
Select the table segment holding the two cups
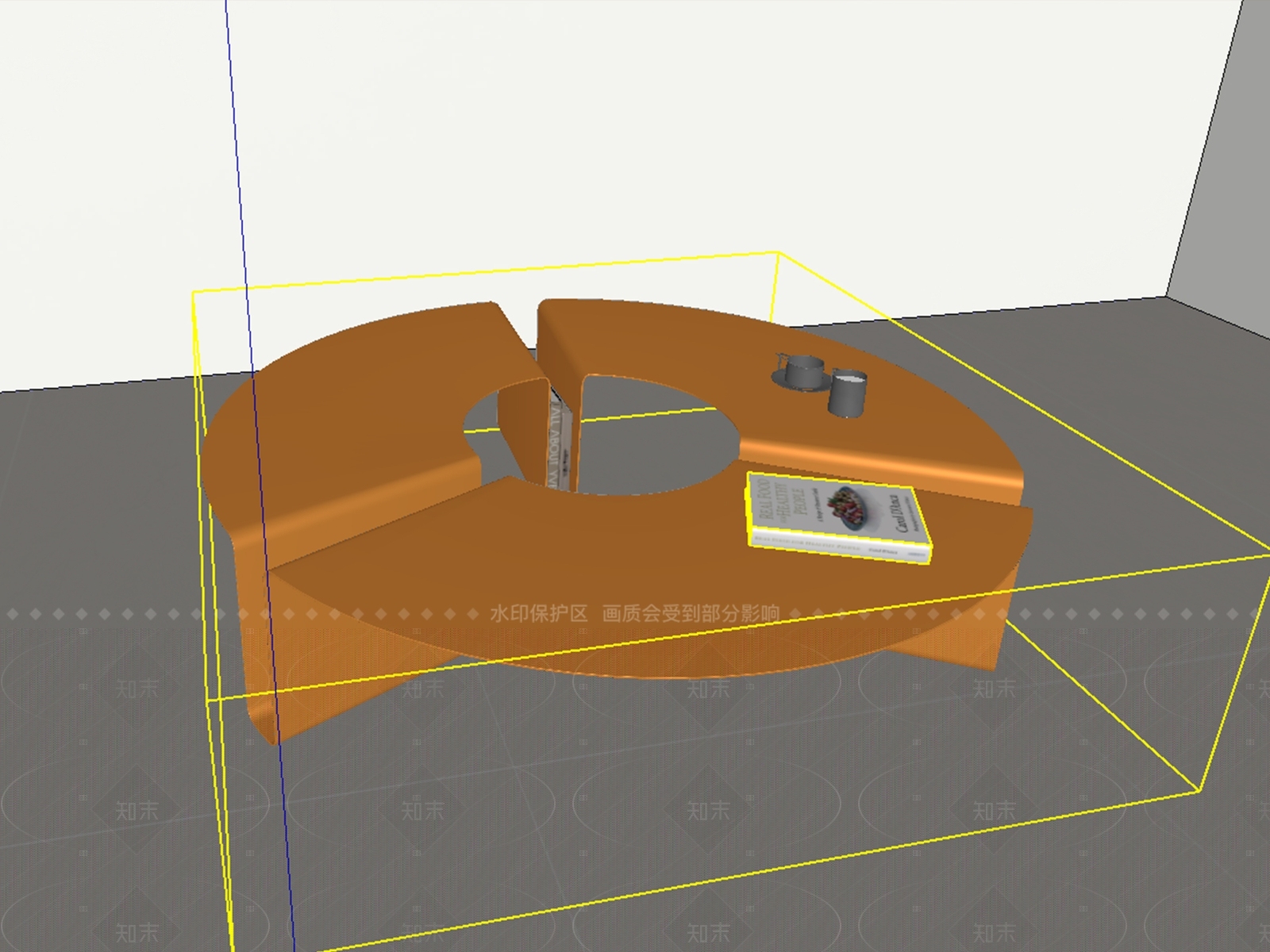[x=762, y=397]
